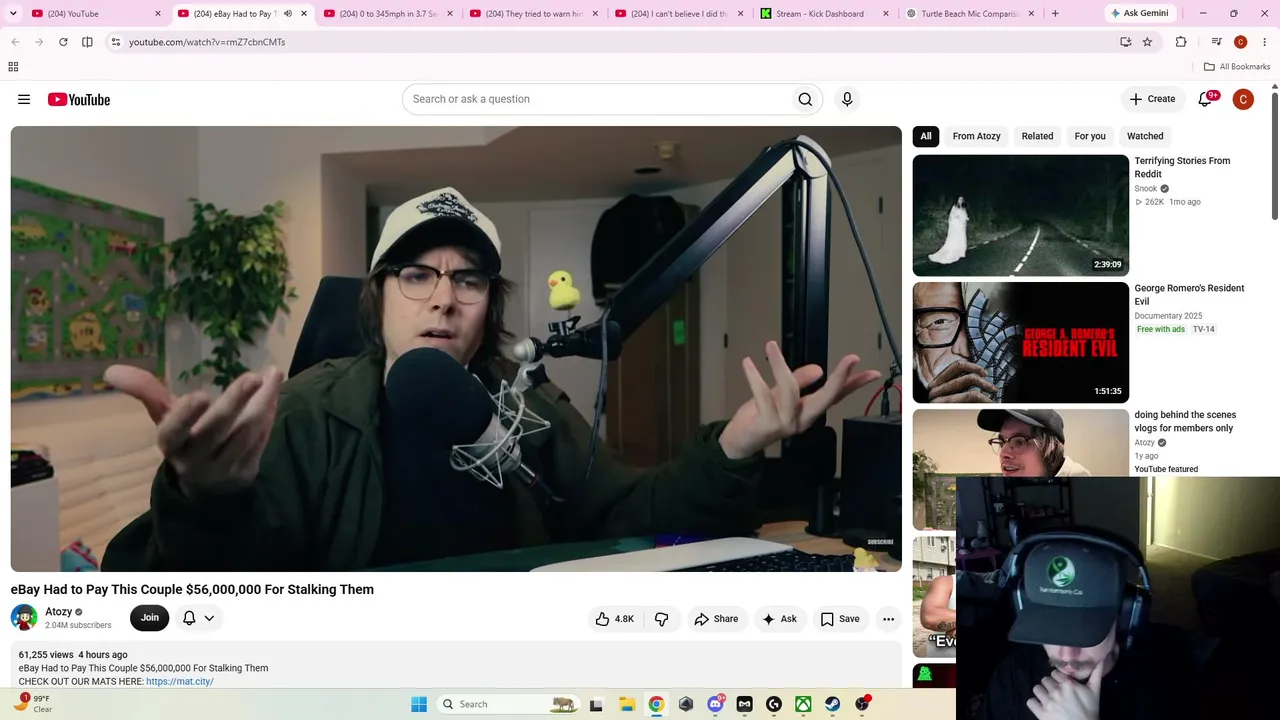Reload the page in Chrome

[63, 42]
